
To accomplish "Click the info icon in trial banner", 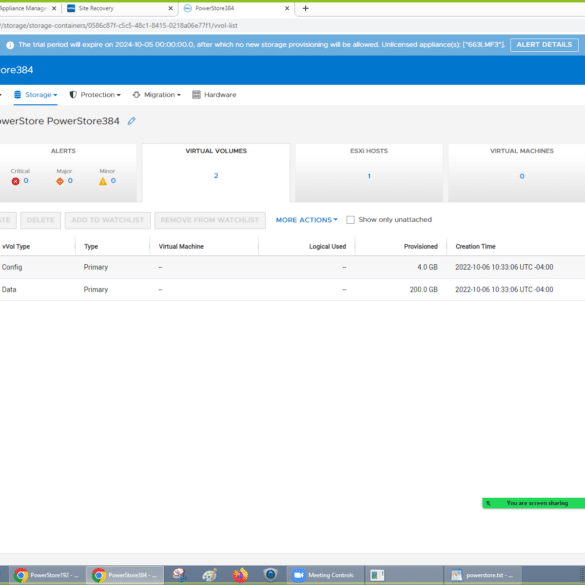I will [10, 45].
